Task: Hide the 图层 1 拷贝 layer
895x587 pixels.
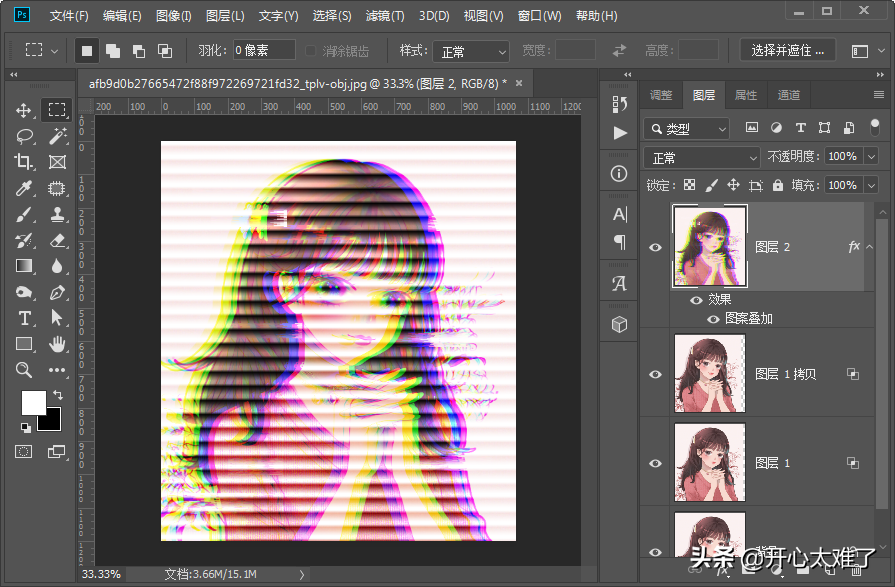Action: point(656,374)
